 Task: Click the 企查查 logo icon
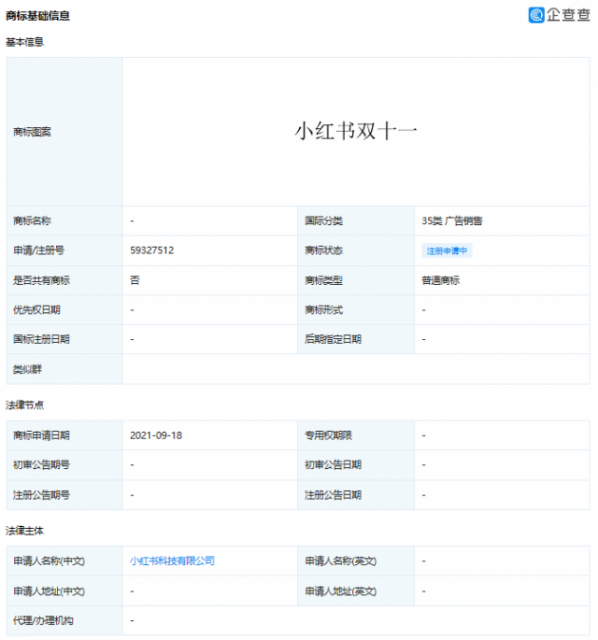536,15
